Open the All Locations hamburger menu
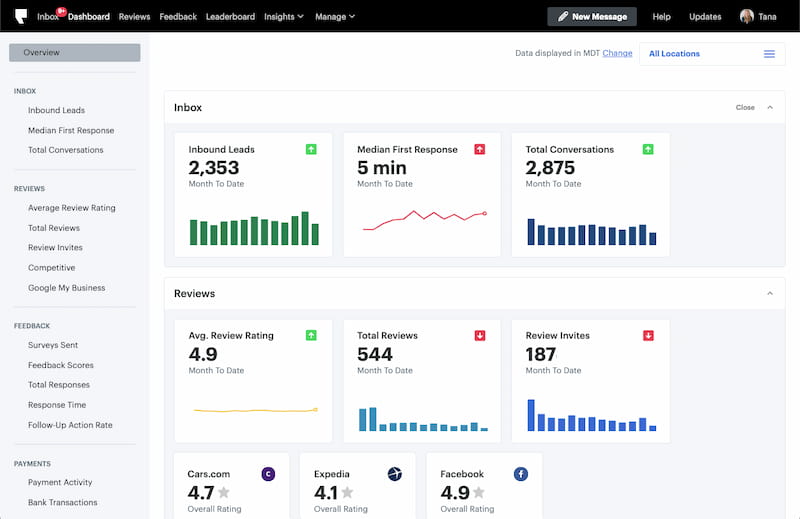This screenshot has height=519, width=800. (x=769, y=54)
